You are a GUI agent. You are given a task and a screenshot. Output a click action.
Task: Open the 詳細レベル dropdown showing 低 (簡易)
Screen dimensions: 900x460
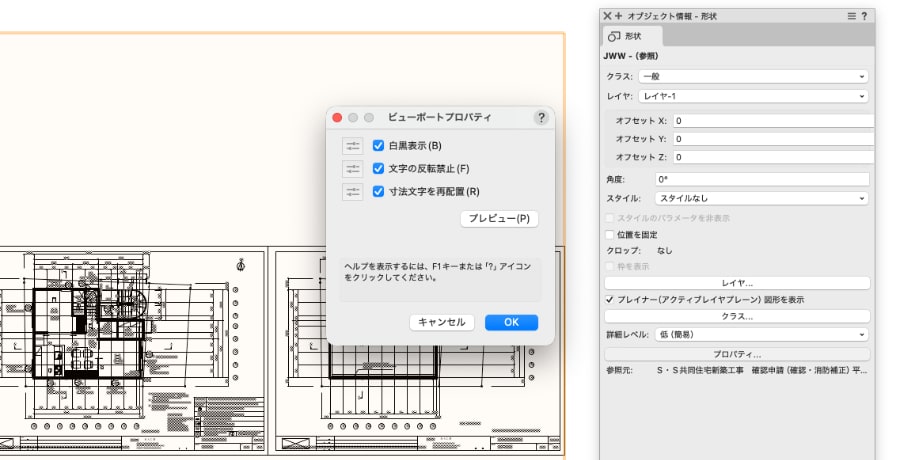(x=762, y=335)
